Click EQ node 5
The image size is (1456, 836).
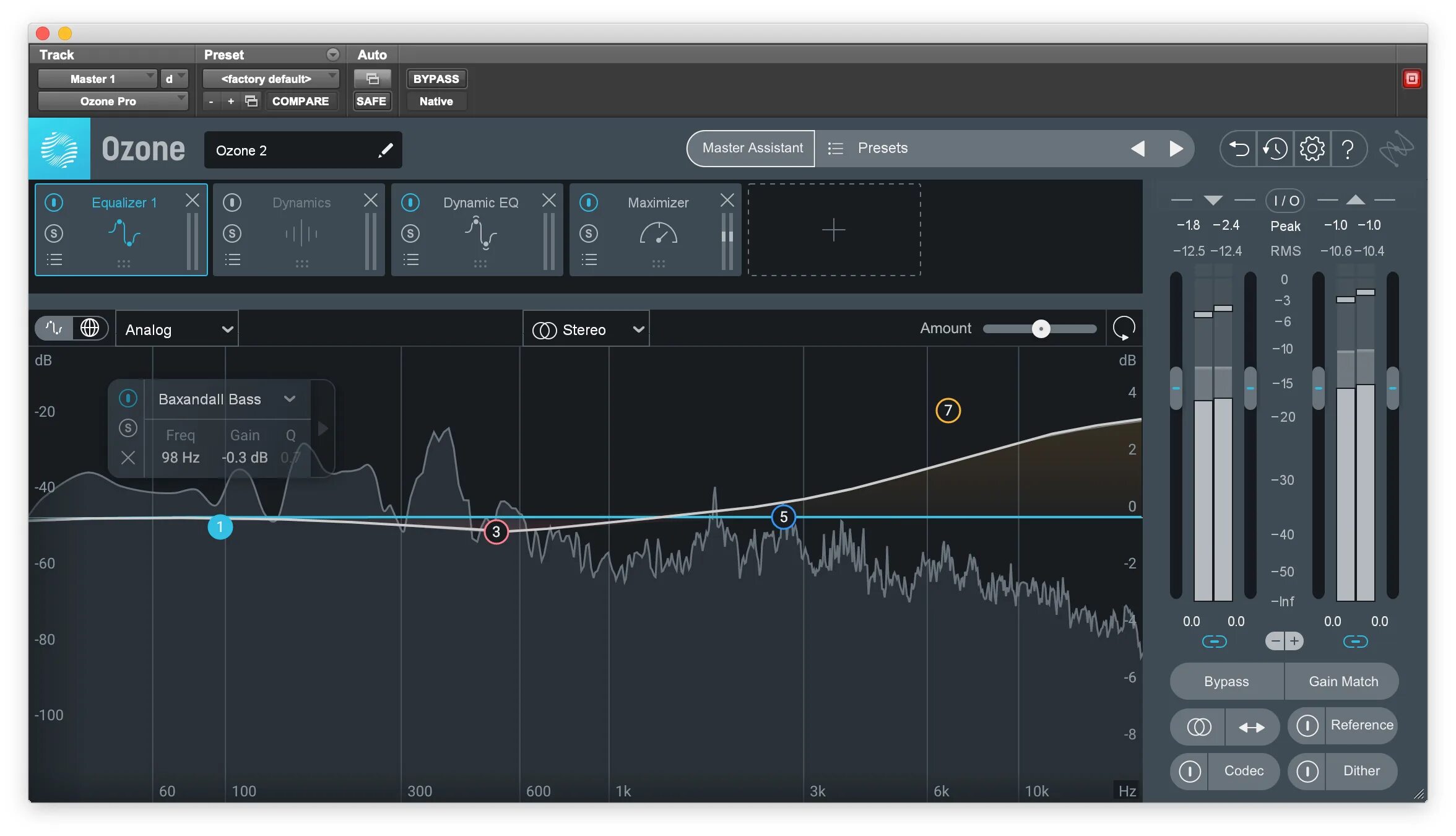click(x=784, y=516)
